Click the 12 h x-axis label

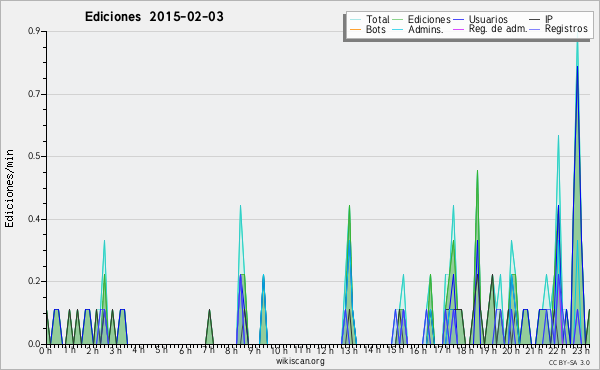tap(325, 350)
